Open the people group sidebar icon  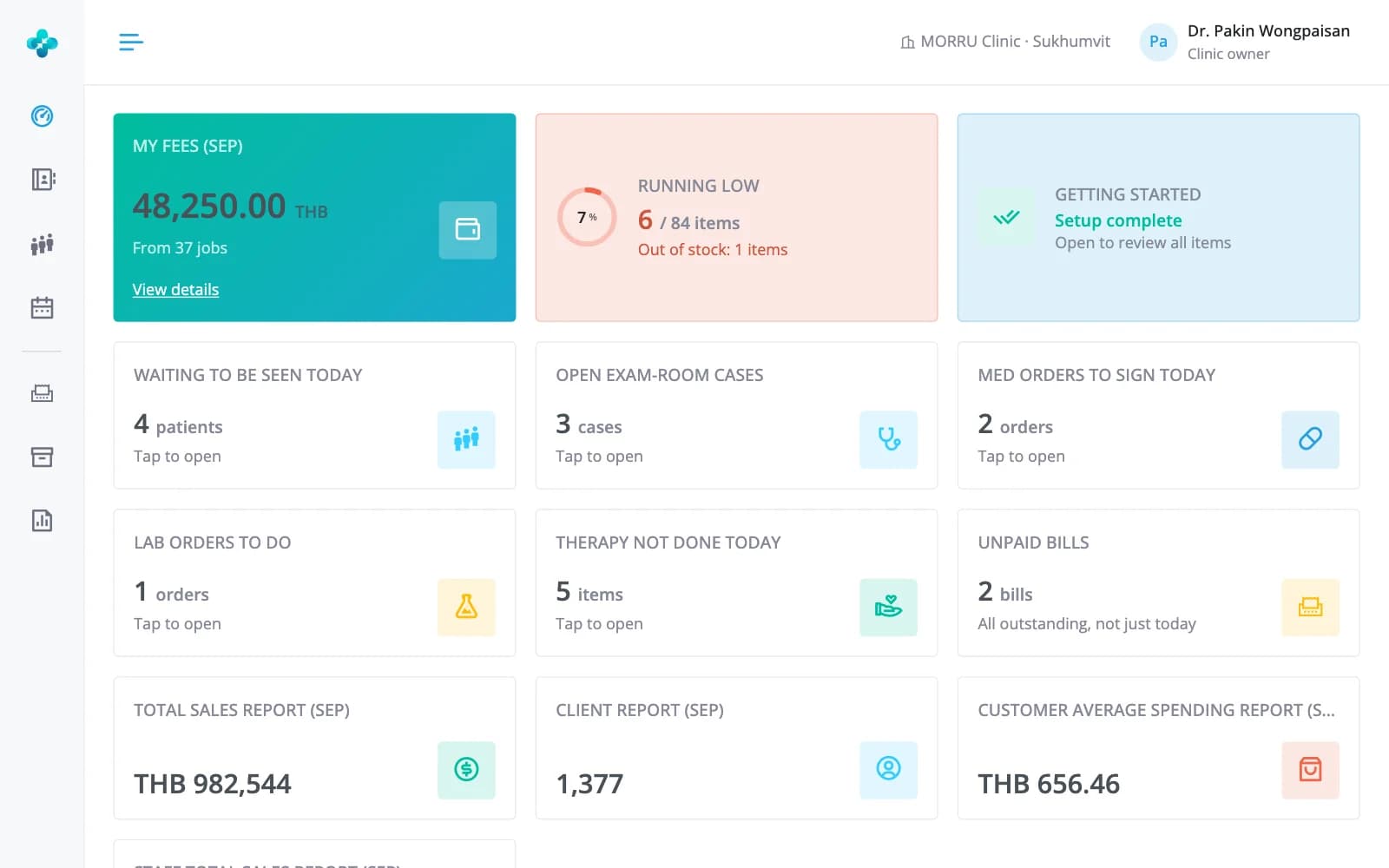[x=42, y=244]
